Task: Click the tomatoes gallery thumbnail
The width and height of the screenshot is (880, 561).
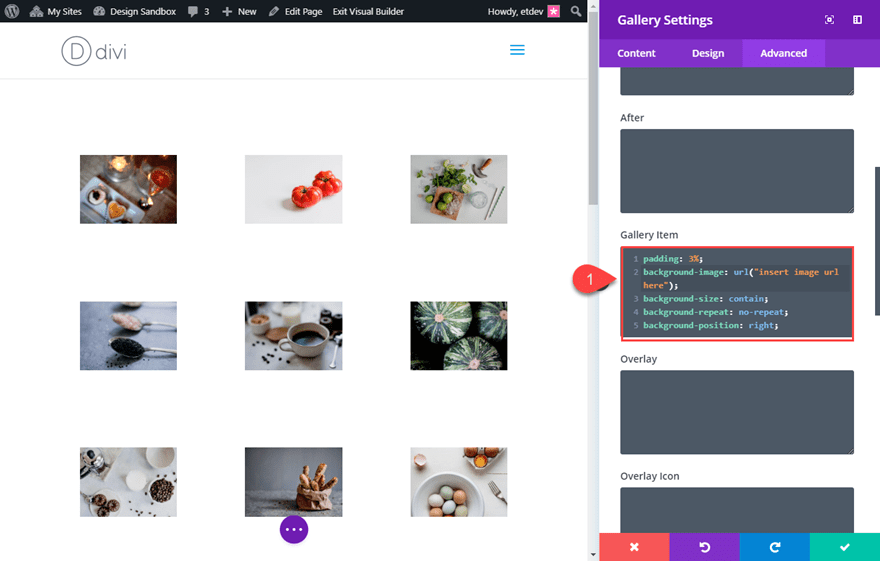Action: tap(294, 189)
